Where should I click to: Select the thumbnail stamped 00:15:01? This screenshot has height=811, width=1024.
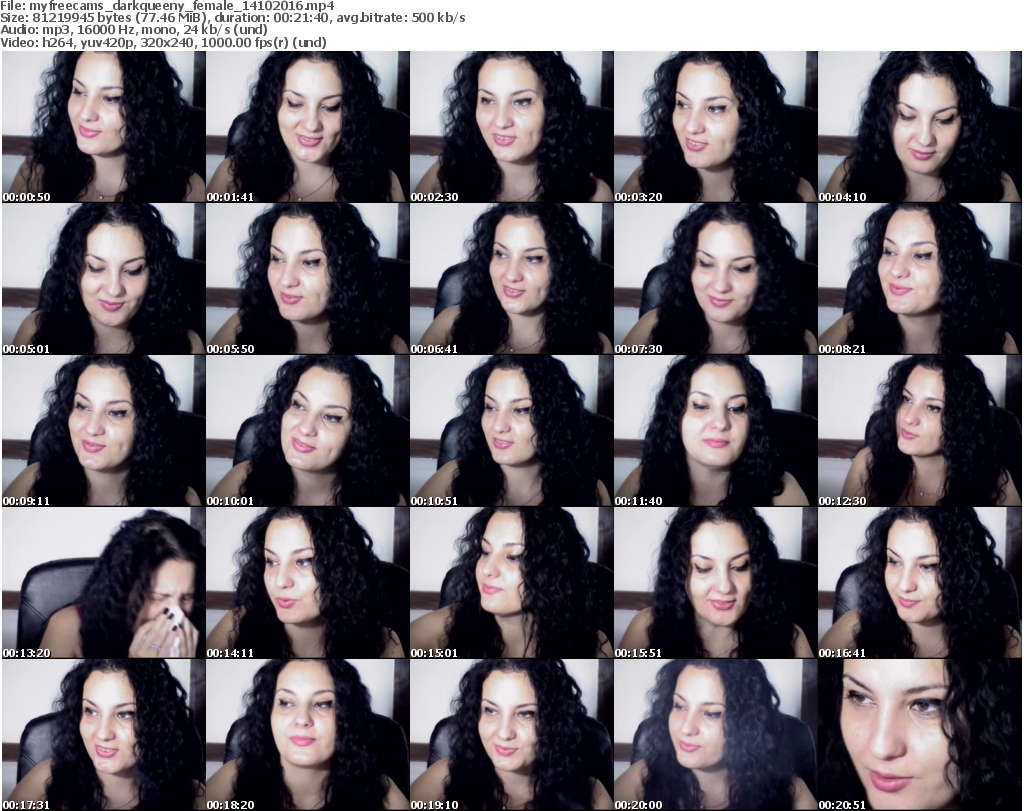[511, 583]
